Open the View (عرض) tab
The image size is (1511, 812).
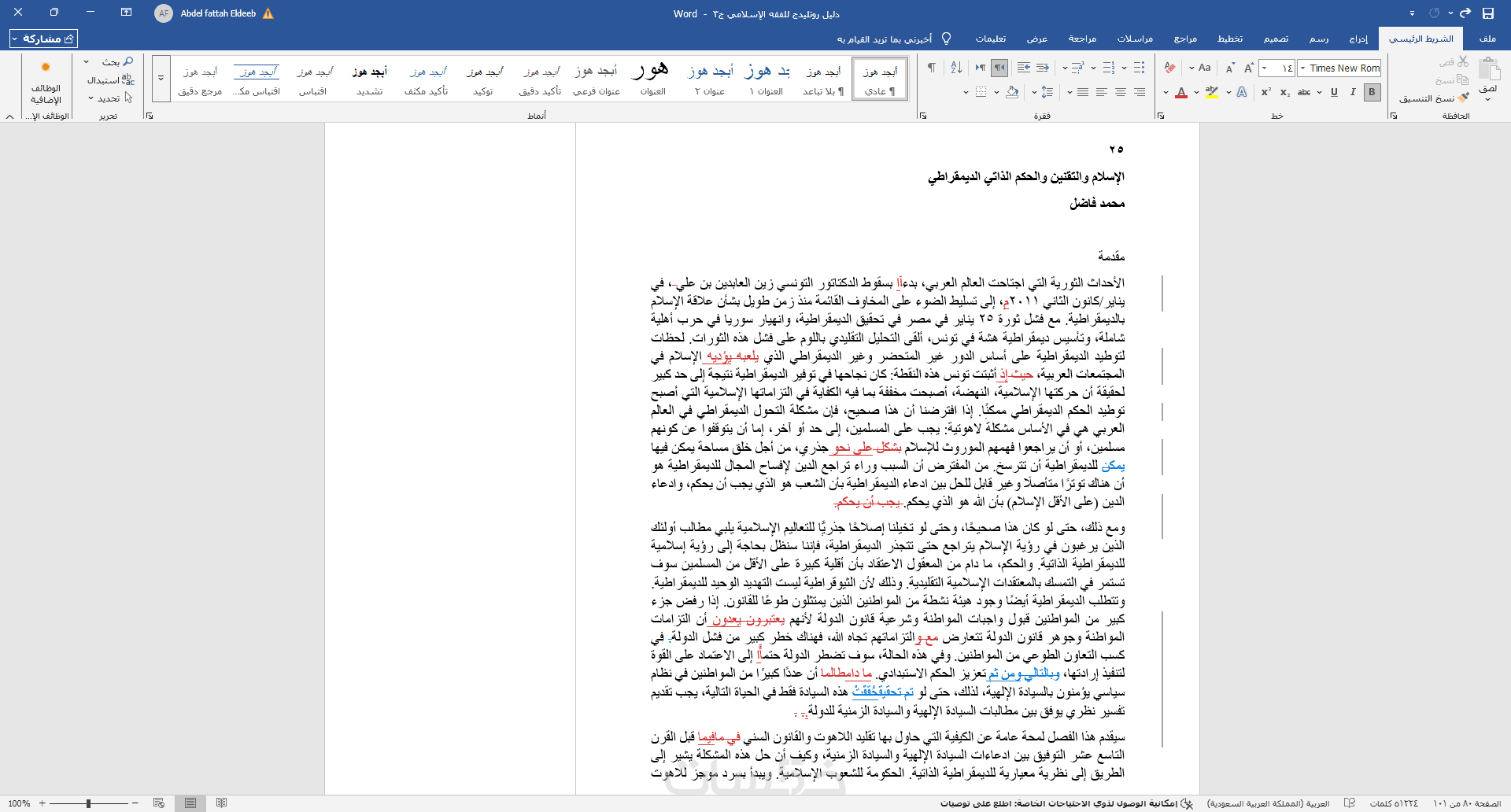tap(1037, 39)
